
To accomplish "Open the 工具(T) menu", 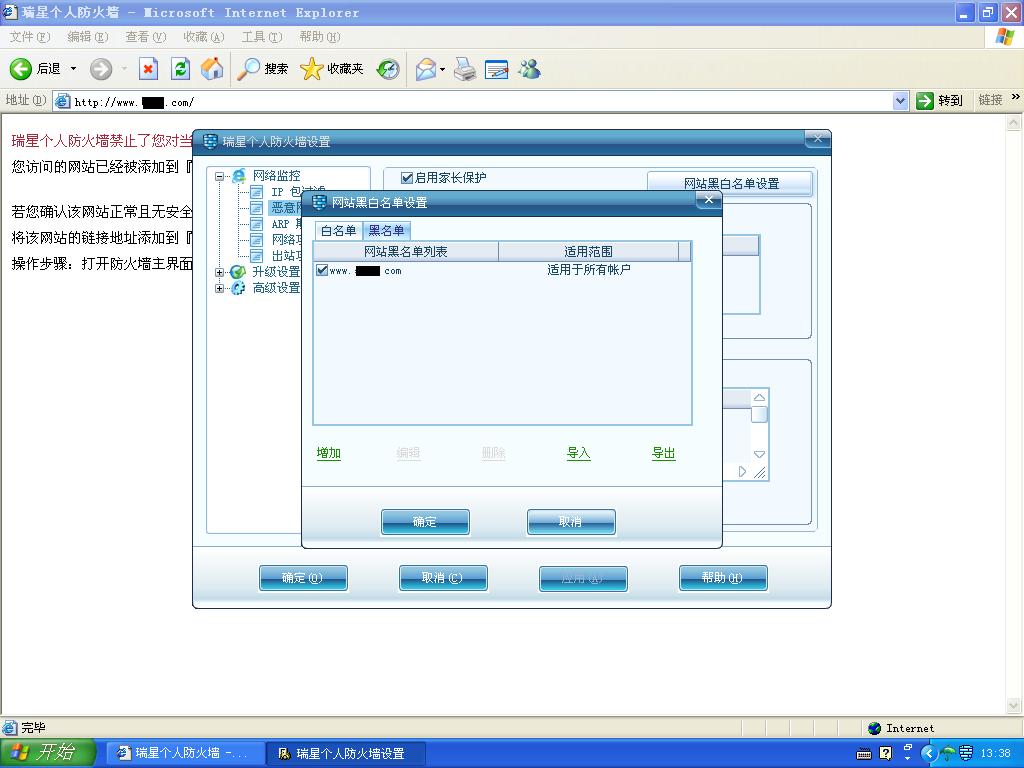I will coord(262,37).
